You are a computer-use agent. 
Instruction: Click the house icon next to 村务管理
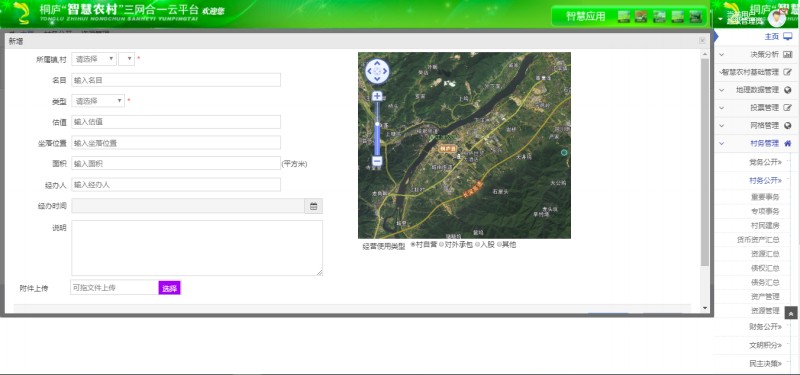[x=787, y=143]
